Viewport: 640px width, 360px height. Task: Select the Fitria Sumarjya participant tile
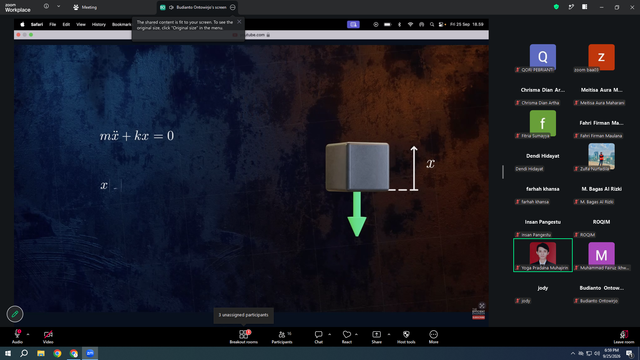point(542,124)
